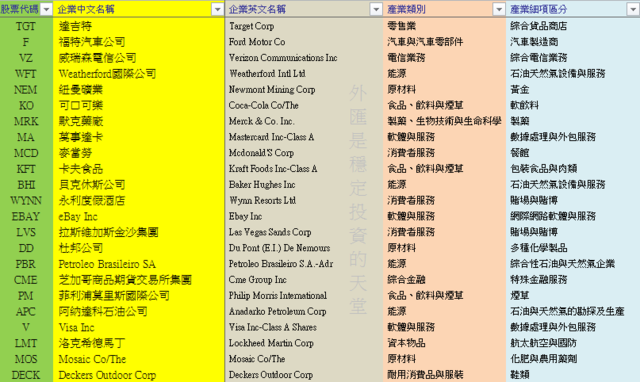Select the 產業類別 header cell
The image size is (640, 382).
coord(444,9)
